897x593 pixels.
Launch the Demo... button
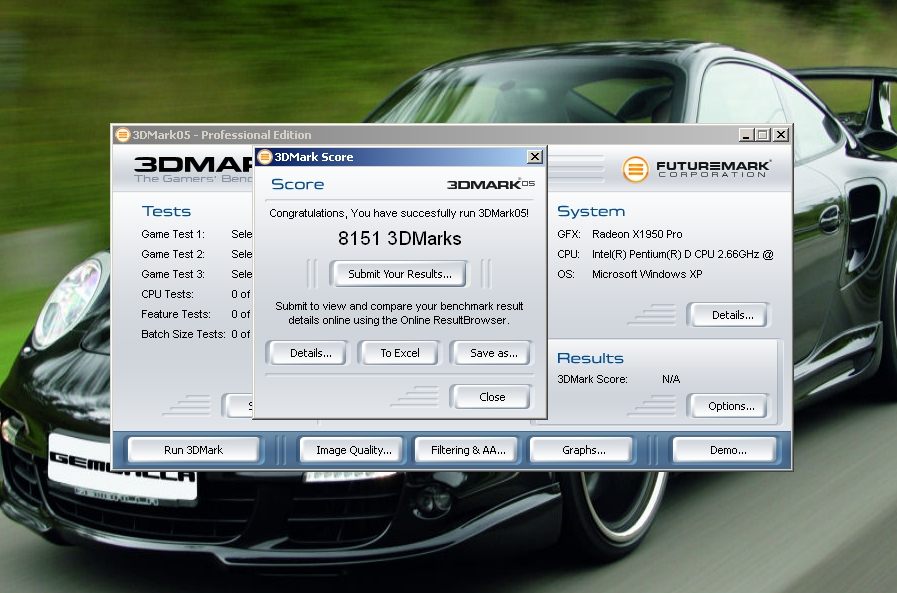point(727,450)
